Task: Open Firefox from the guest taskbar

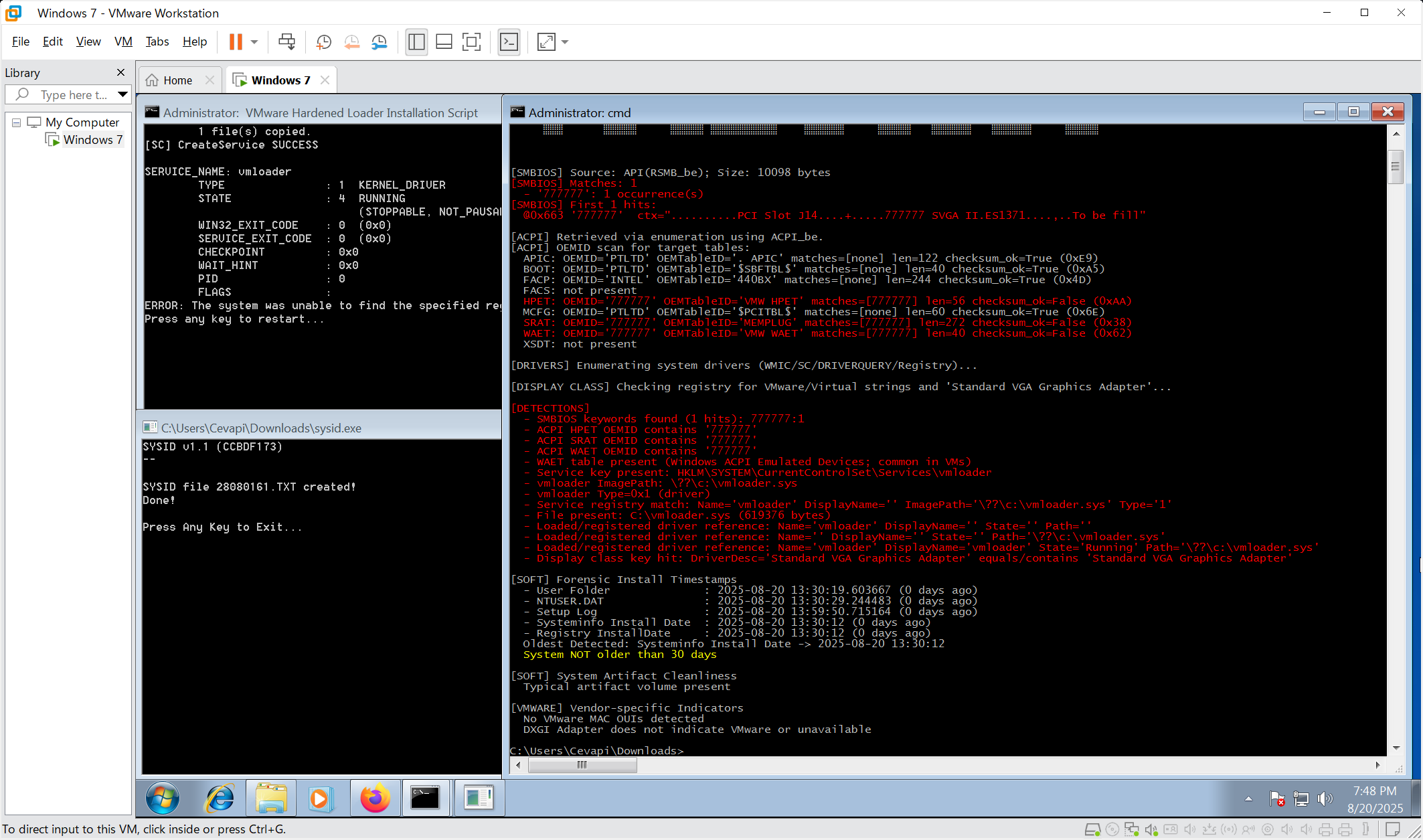Action: tap(375, 798)
